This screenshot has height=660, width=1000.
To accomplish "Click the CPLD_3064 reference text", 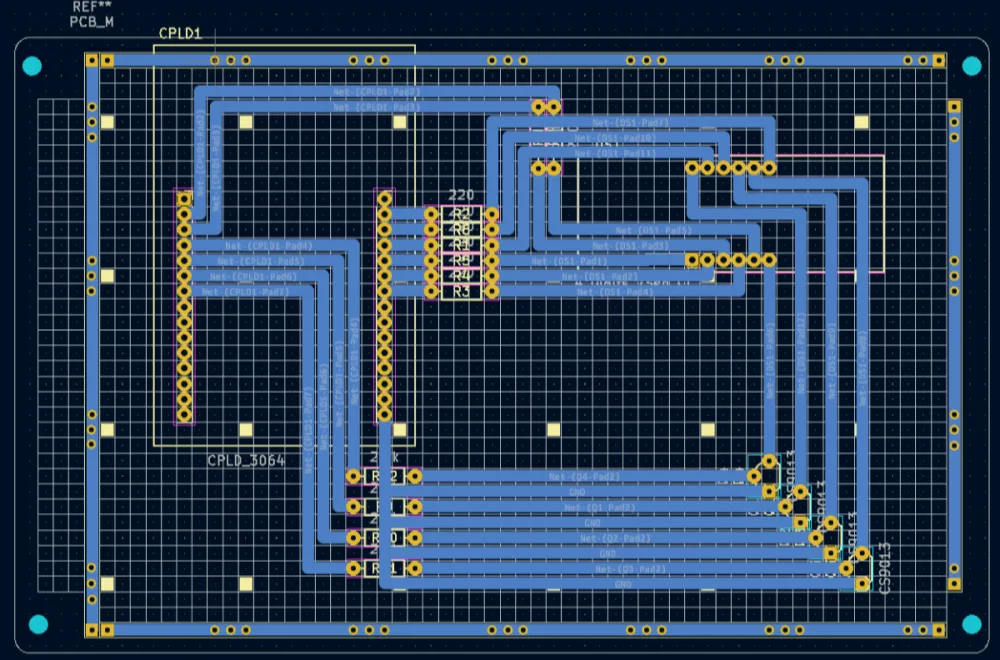I will coord(245,461).
